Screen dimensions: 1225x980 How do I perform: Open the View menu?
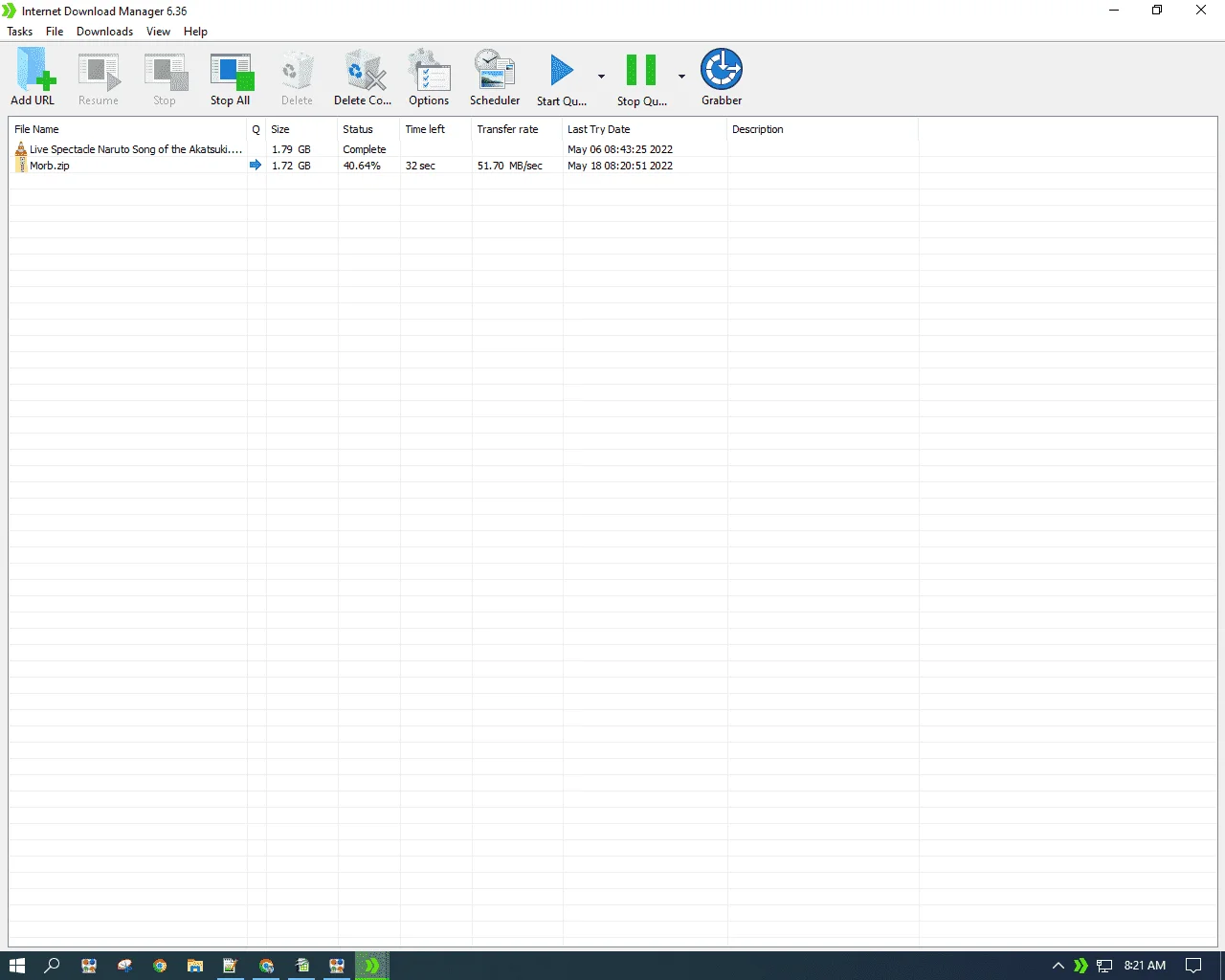pos(158,32)
